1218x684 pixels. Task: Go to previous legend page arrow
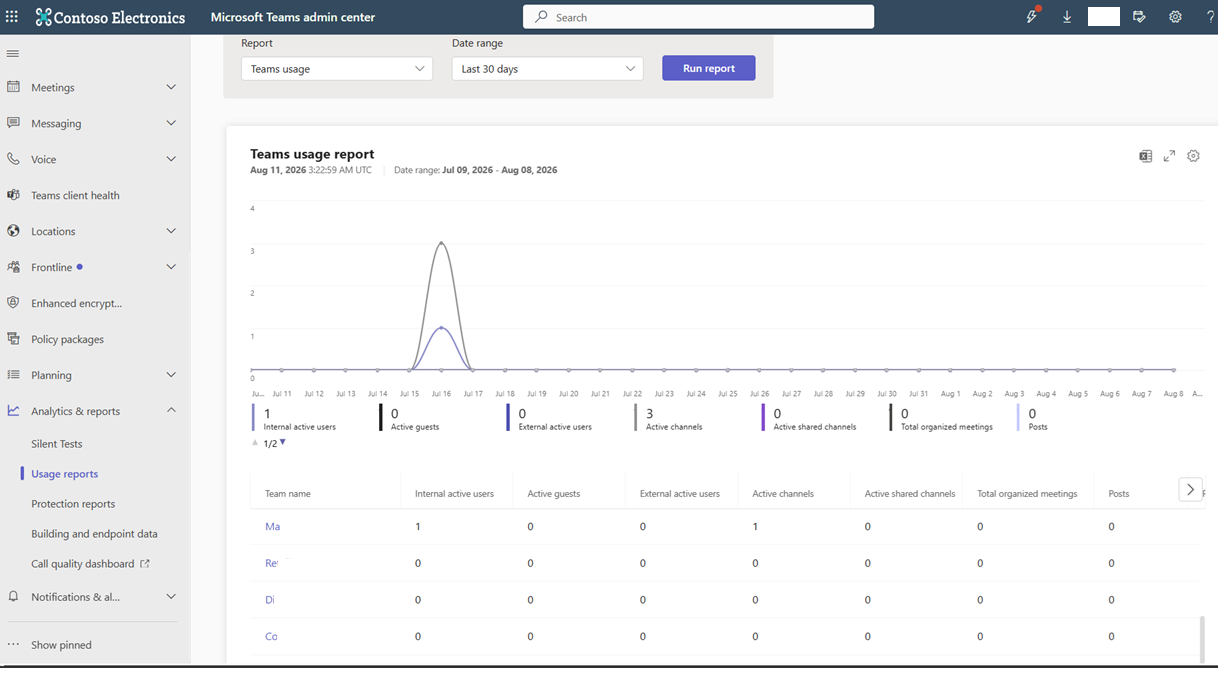[254, 442]
